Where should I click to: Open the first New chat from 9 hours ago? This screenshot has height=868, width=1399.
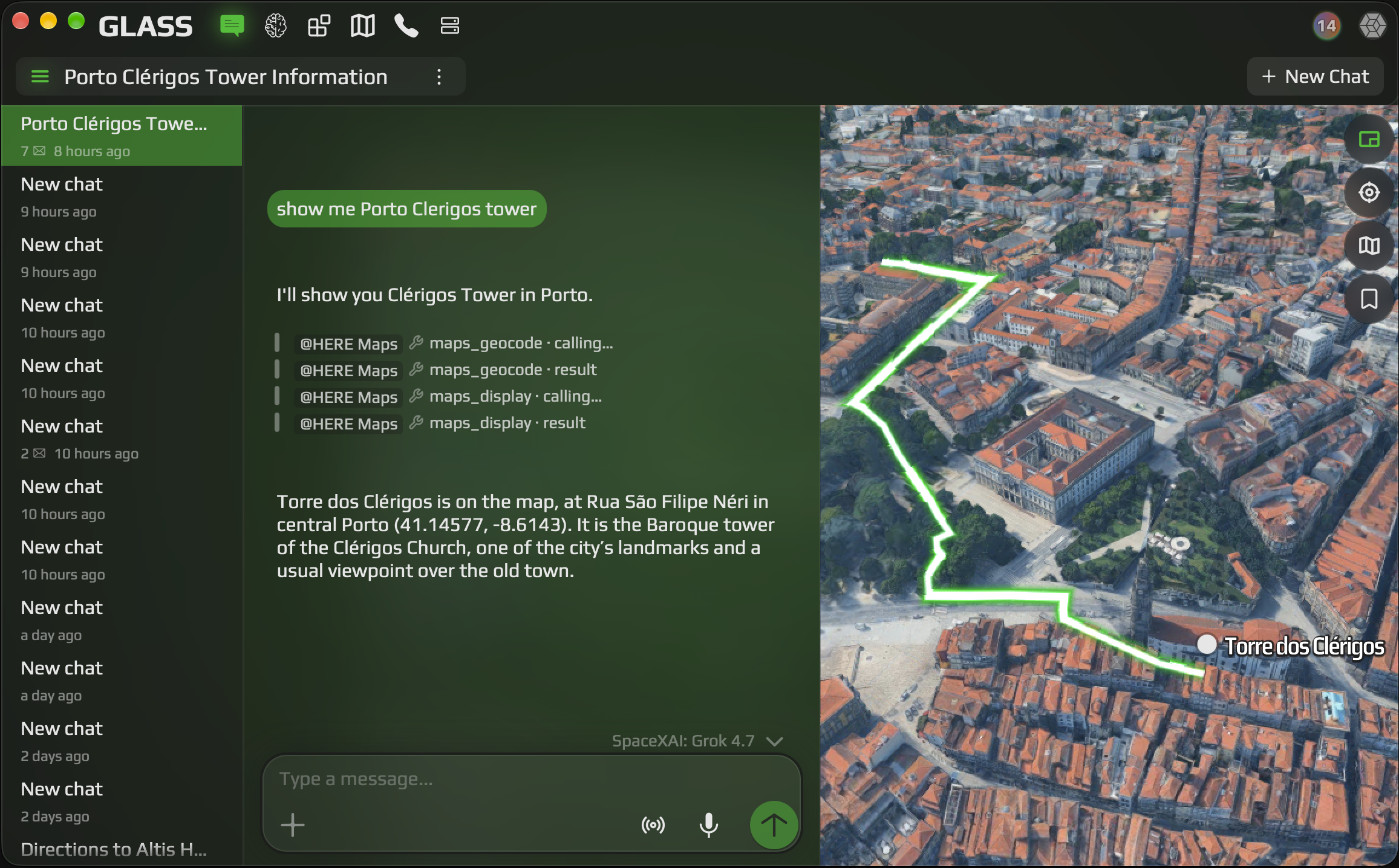click(x=122, y=196)
